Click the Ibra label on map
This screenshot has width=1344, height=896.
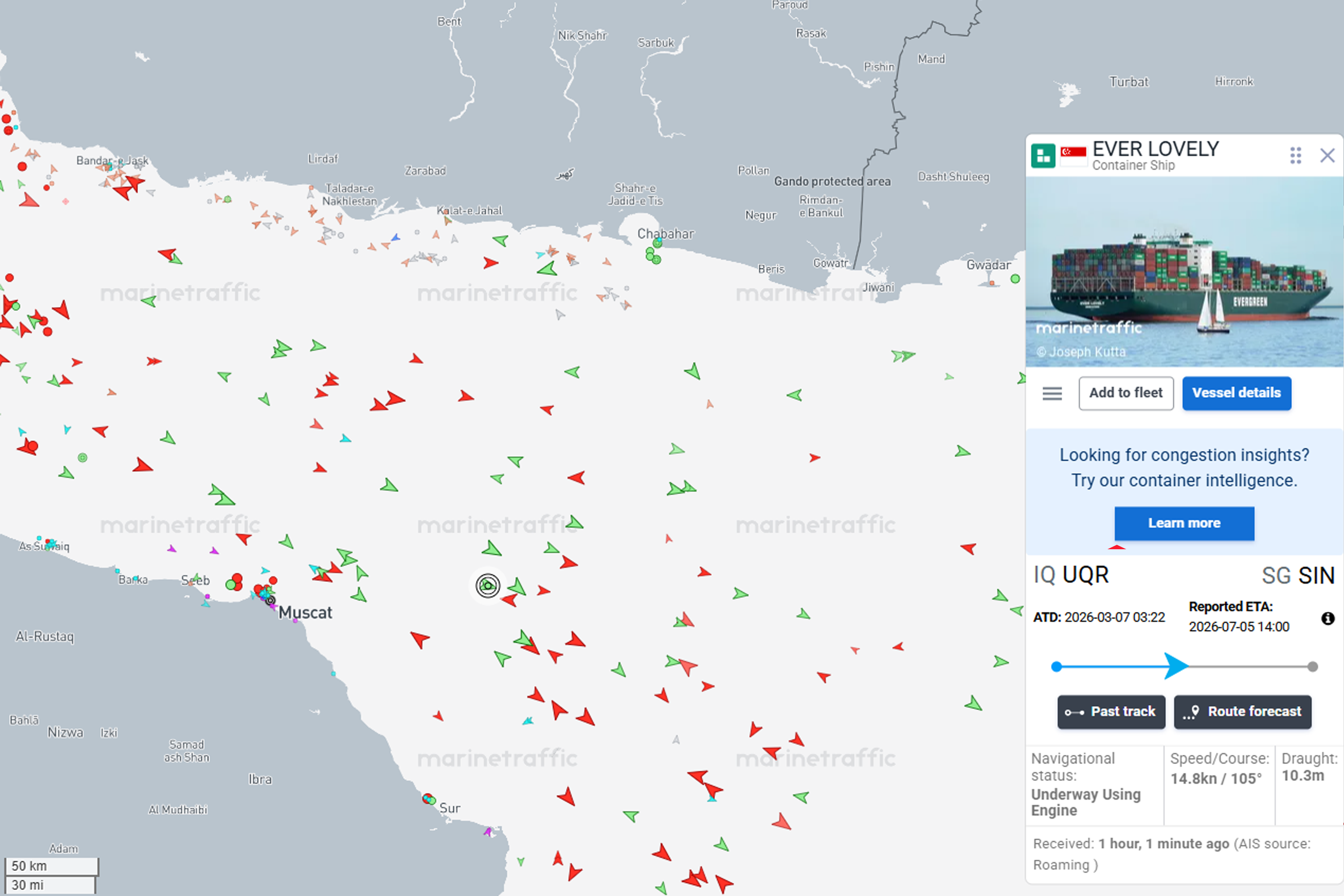(260, 780)
